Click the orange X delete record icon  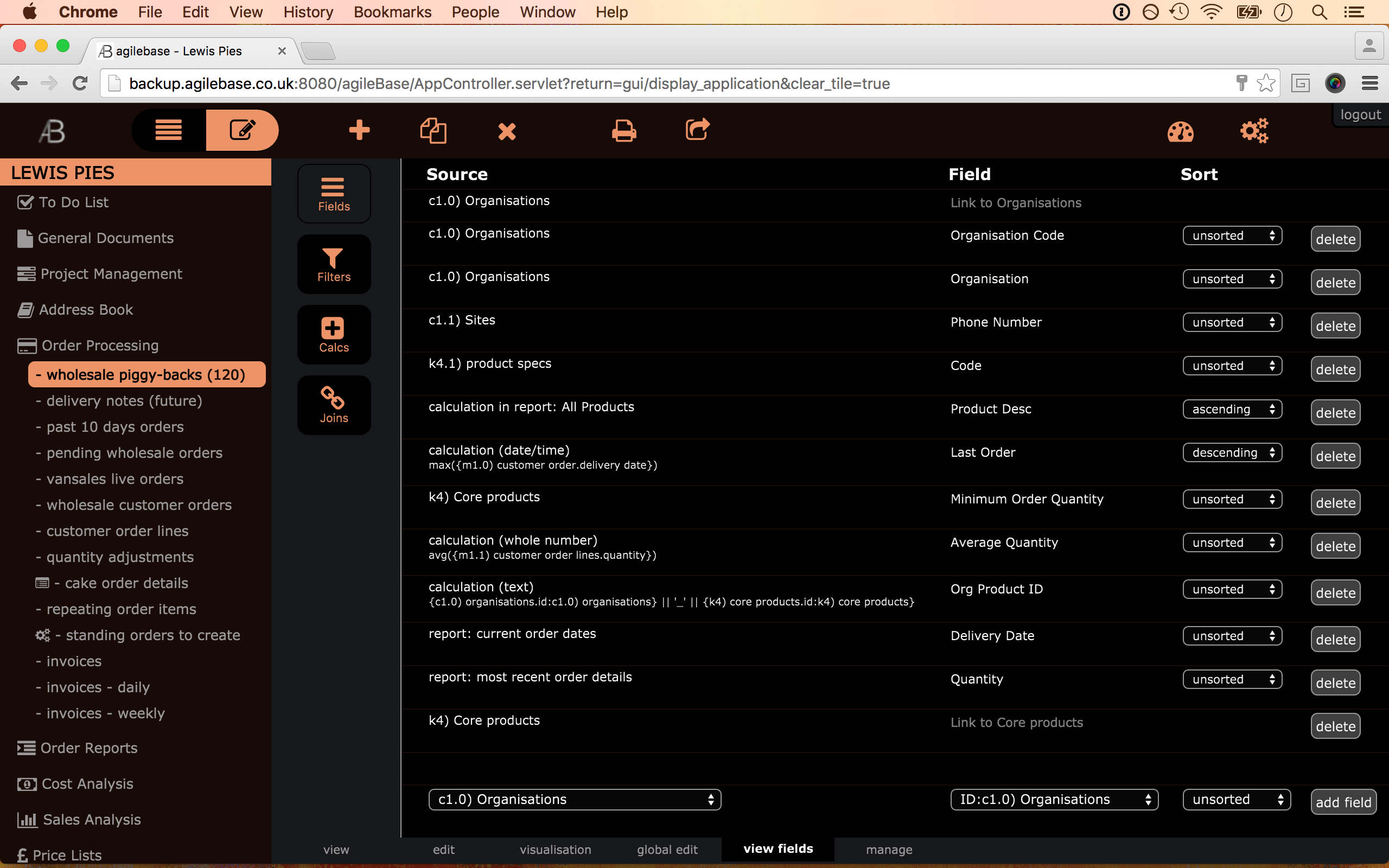tap(507, 131)
